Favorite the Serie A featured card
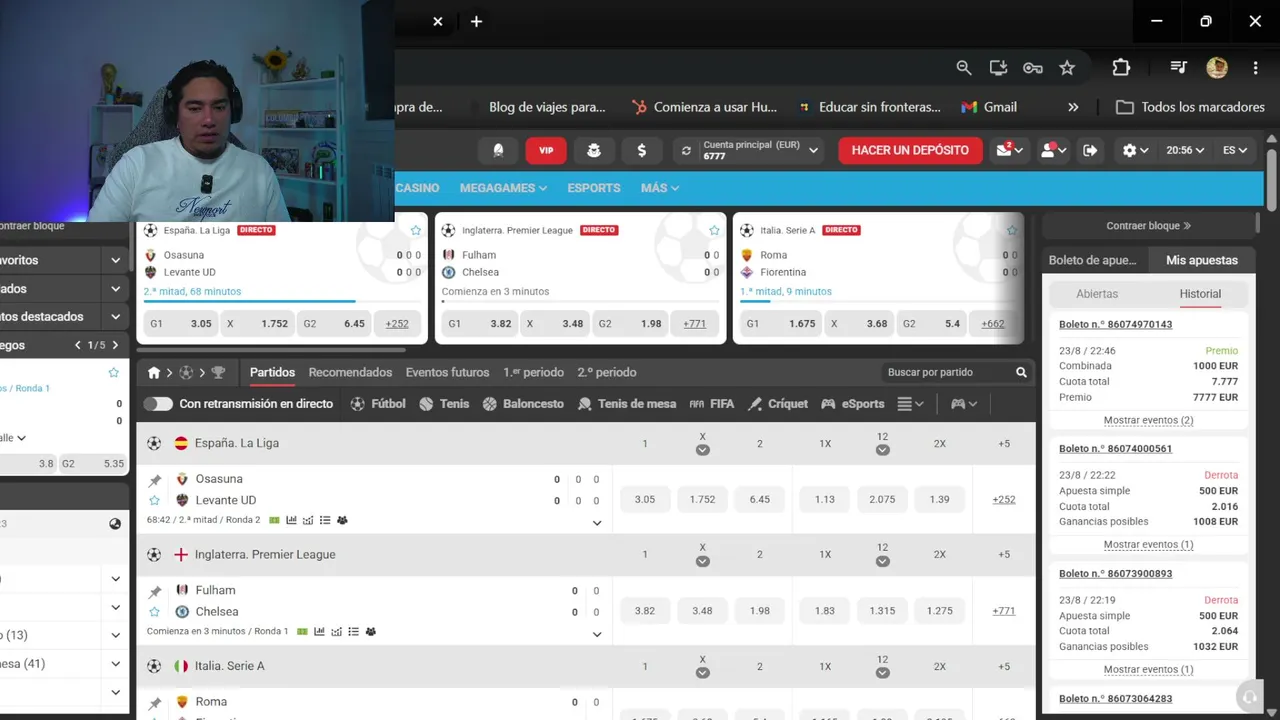 tap(1012, 230)
